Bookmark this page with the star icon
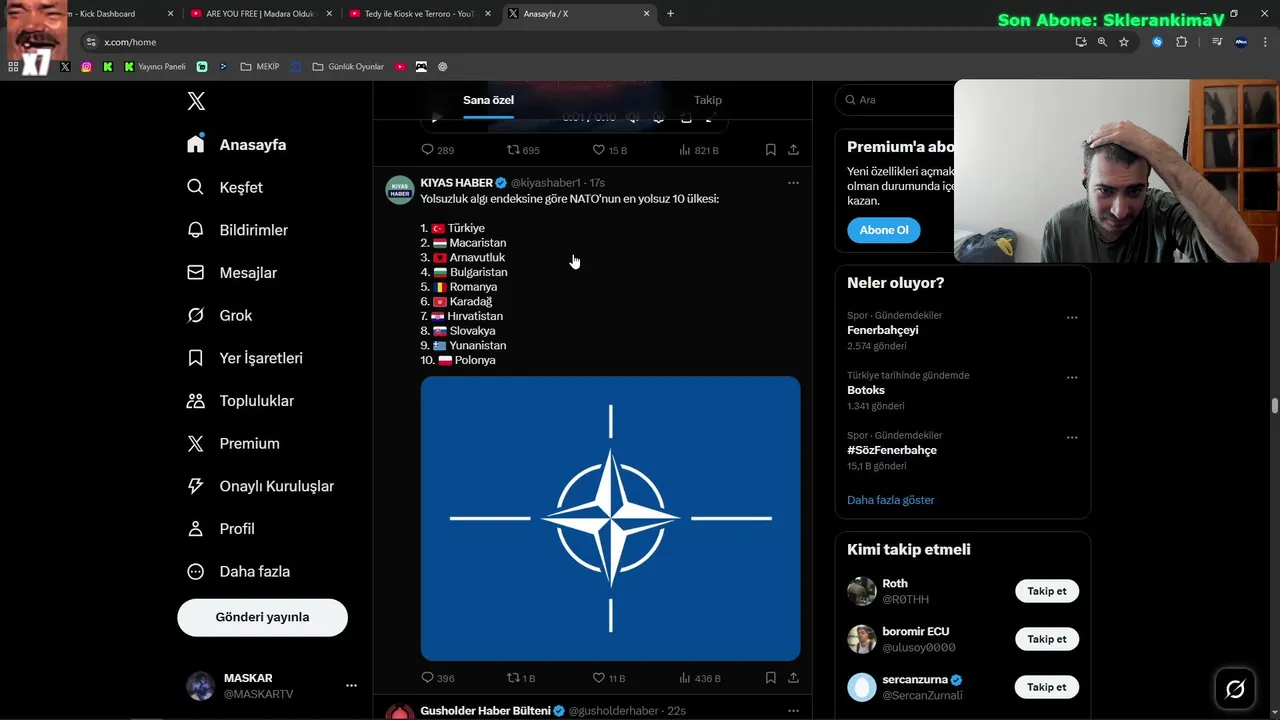 pos(1124,42)
